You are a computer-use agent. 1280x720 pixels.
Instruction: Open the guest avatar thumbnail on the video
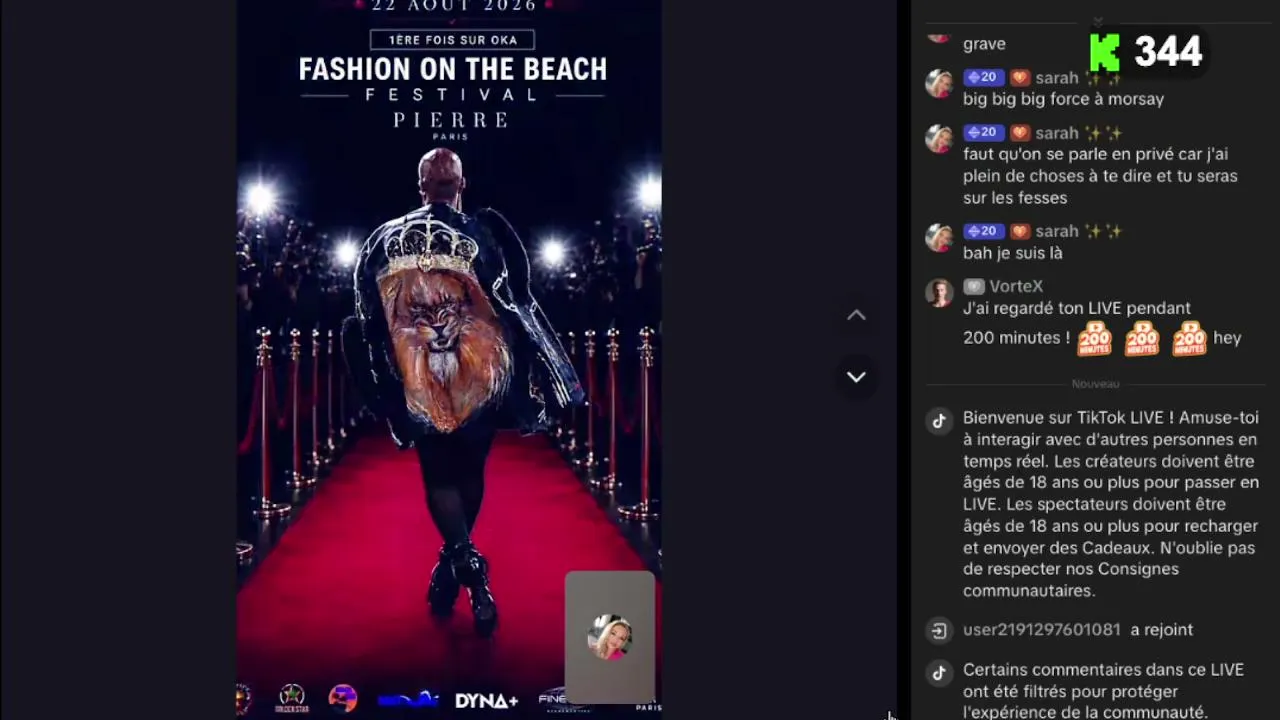point(610,637)
